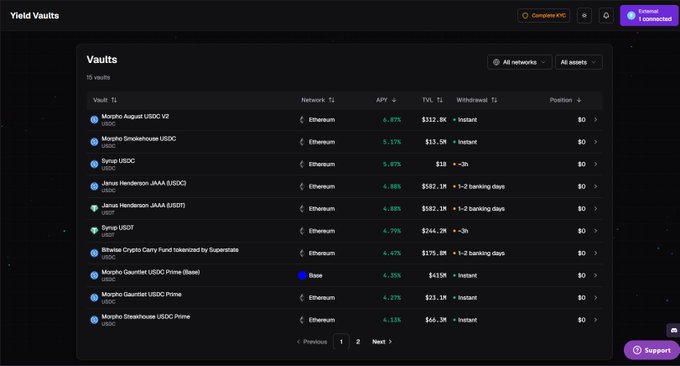The width and height of the screenshot is (680, 366).
Task: Click USDC icon of Morpho Smokehouse USDC
Action: coord(94,142)
